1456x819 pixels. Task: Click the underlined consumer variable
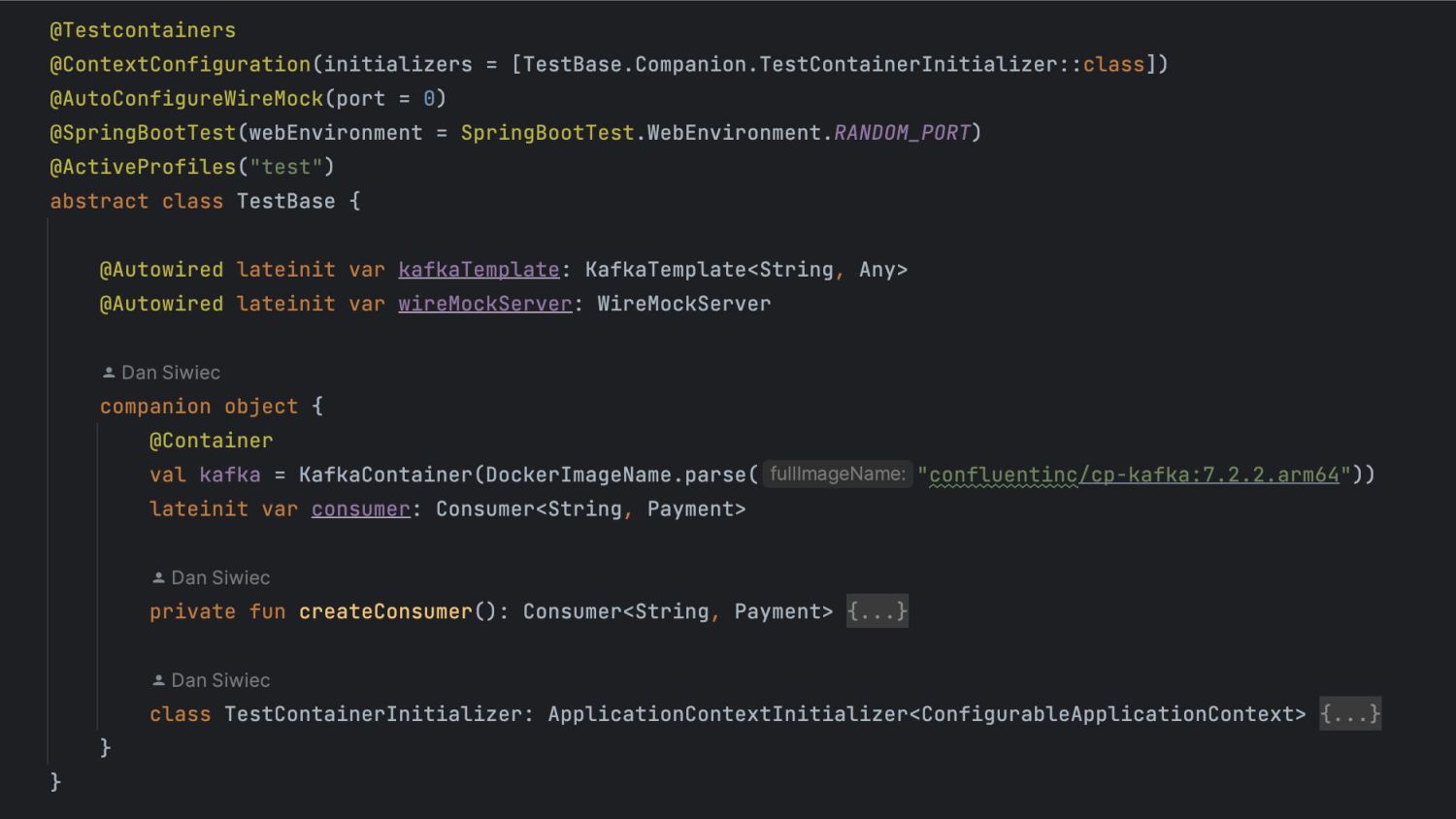(x=360, y=509)
